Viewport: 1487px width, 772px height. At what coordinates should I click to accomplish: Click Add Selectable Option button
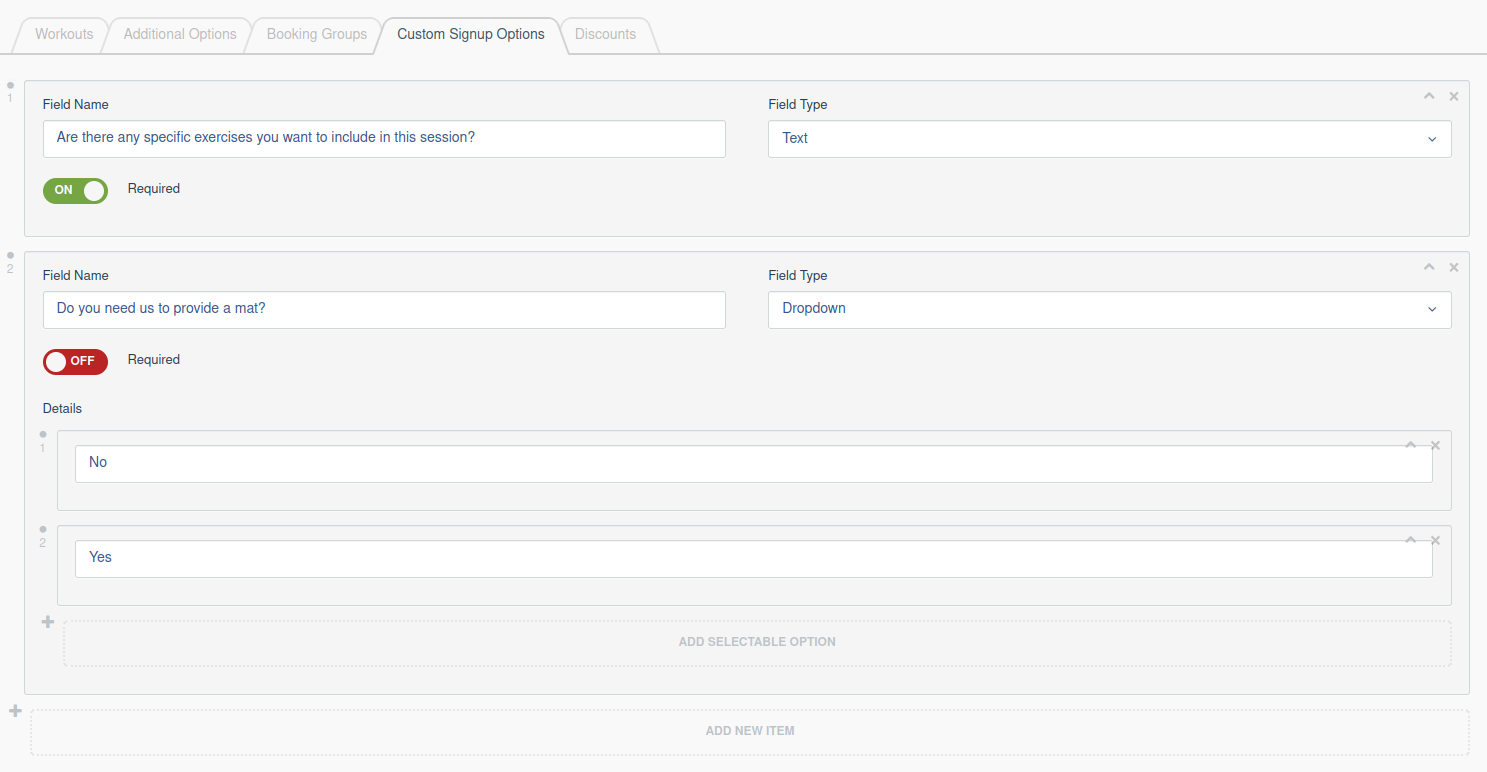point(757,643)
